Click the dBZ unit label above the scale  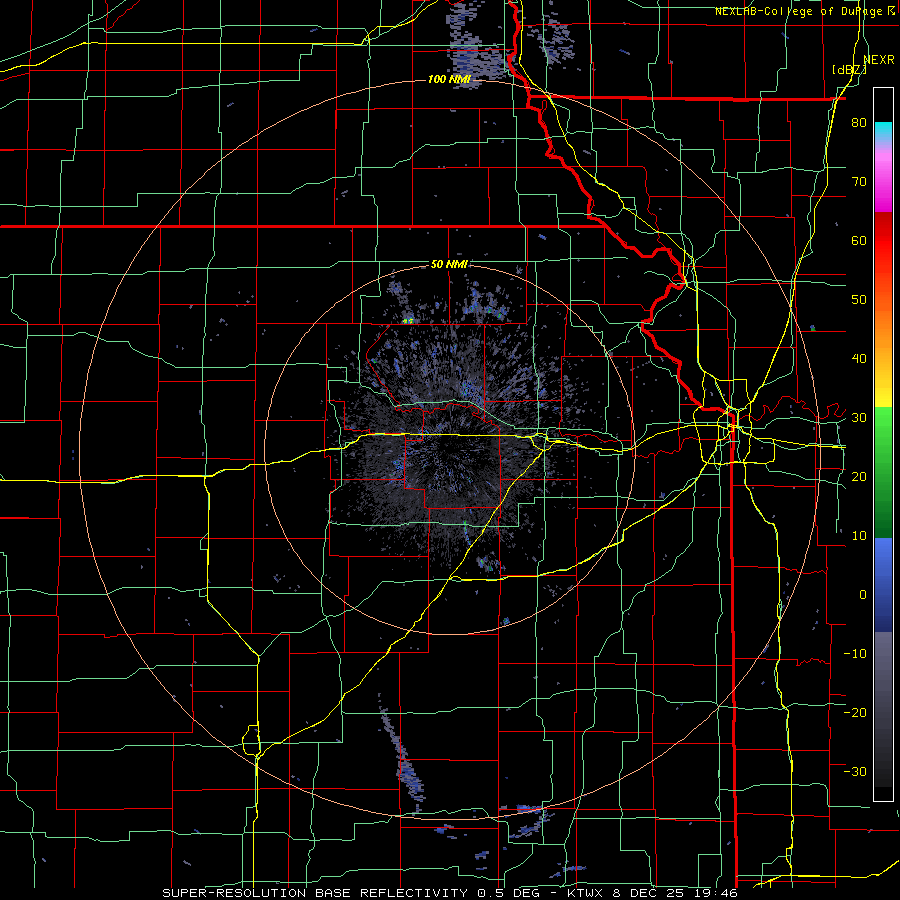849,69
